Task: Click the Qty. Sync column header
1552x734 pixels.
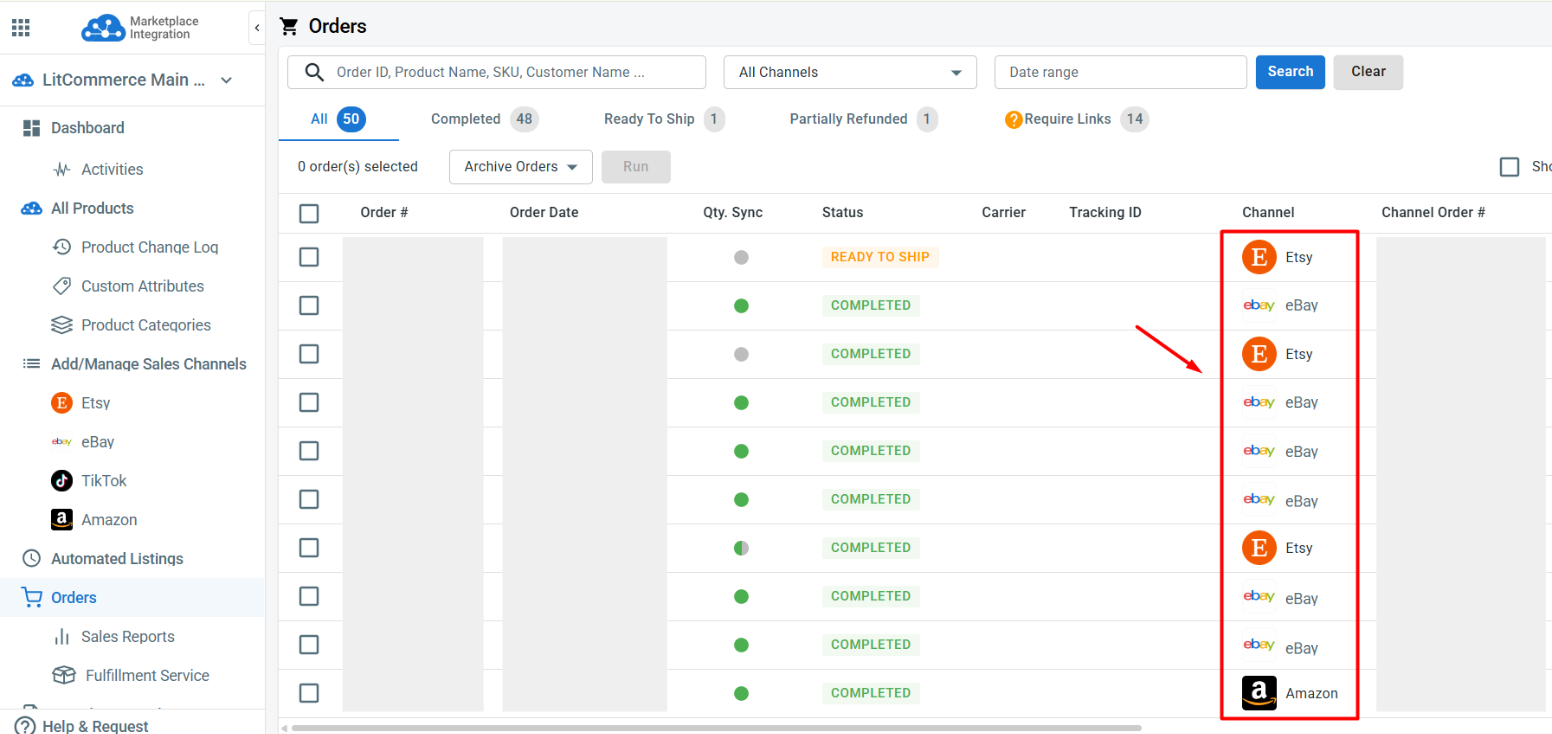Action: (x=733, y=212)
